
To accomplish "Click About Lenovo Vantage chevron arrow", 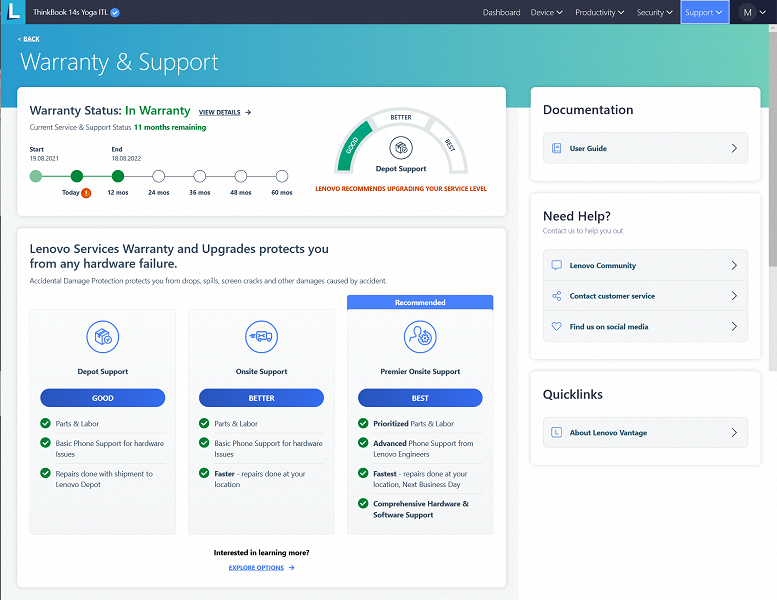I will [x=734, y=433].
